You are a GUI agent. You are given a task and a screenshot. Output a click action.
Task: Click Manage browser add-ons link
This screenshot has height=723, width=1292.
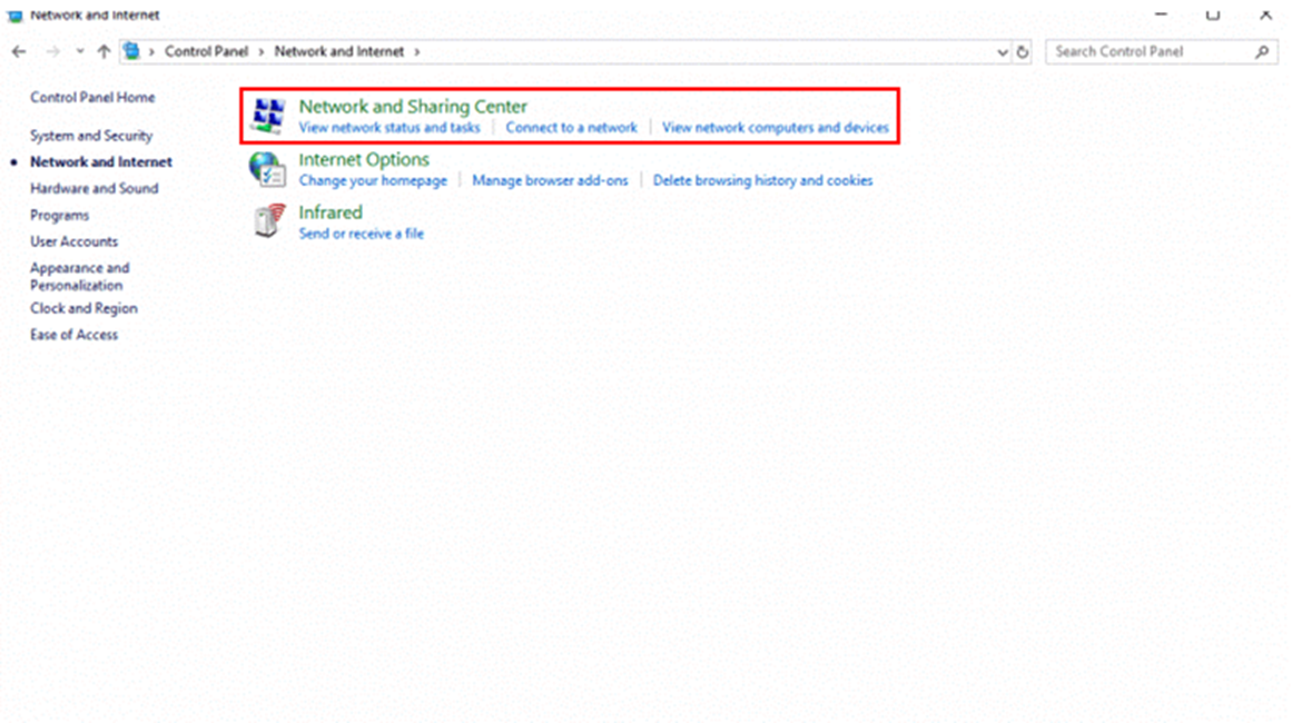point(550,181)
